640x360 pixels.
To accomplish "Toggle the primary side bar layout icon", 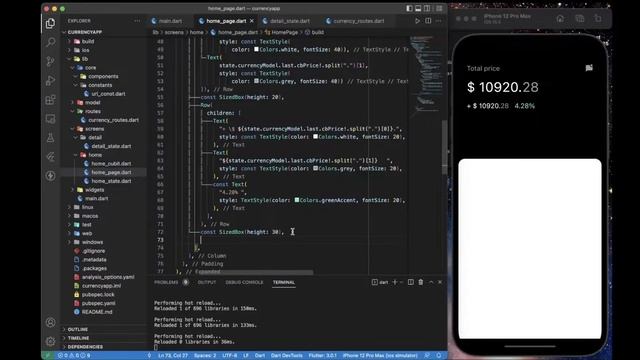I will pos(409,8).
